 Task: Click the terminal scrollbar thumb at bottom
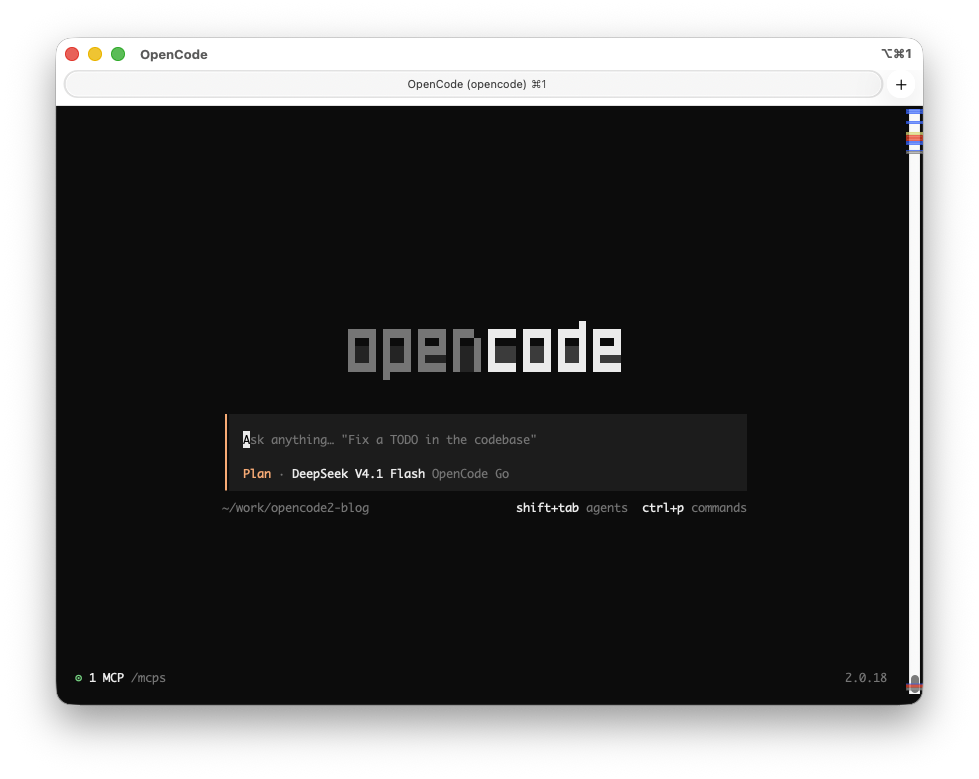click(914, 683)
